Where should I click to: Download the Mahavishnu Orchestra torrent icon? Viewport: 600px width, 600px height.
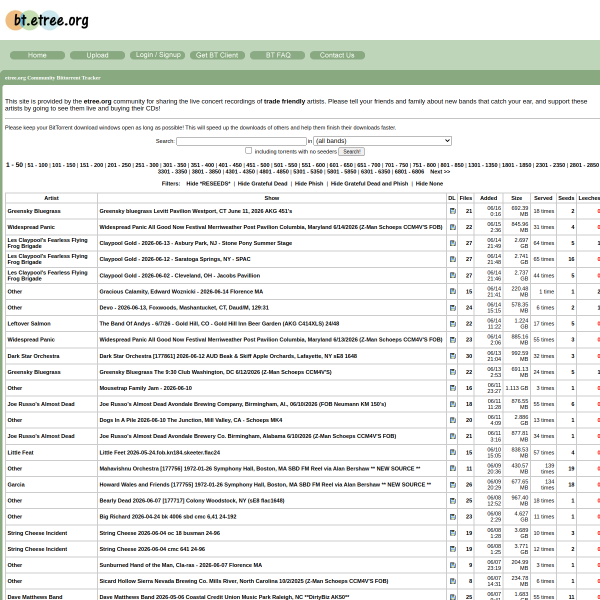click(x=453, y=469)
